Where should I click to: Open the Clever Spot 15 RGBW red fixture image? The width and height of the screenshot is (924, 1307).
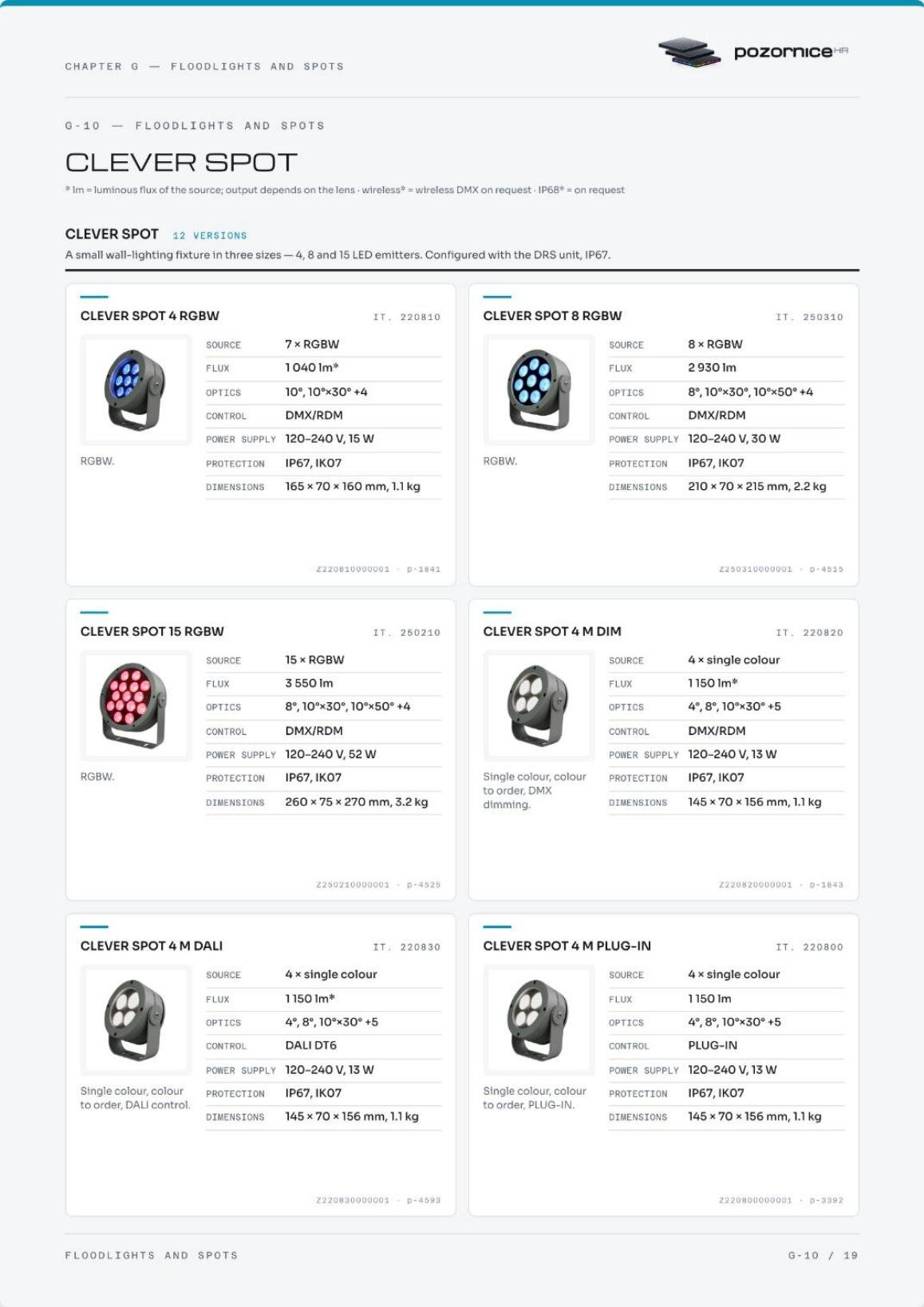[x=136, y=705]
